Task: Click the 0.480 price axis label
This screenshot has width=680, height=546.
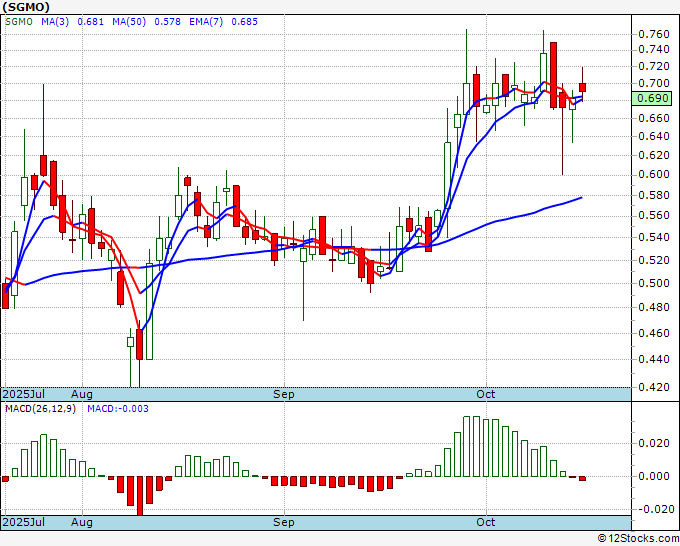Action: click(654, 307)
